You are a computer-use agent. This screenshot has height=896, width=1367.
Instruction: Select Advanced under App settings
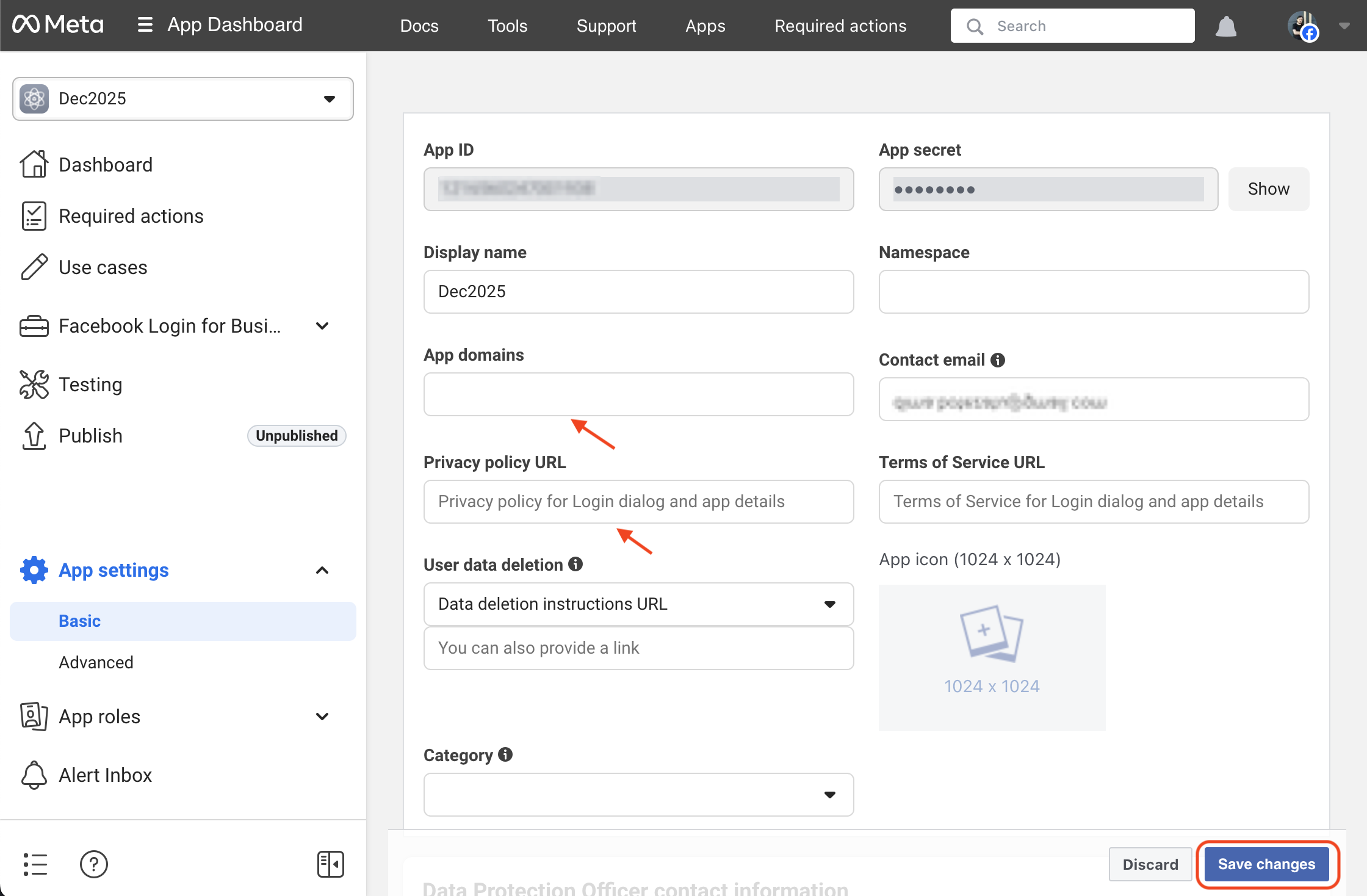96,662
